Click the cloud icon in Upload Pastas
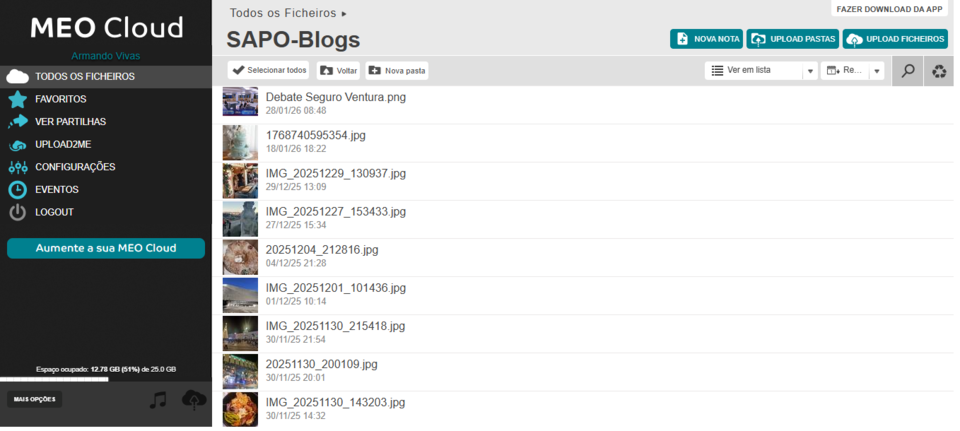 758,39
